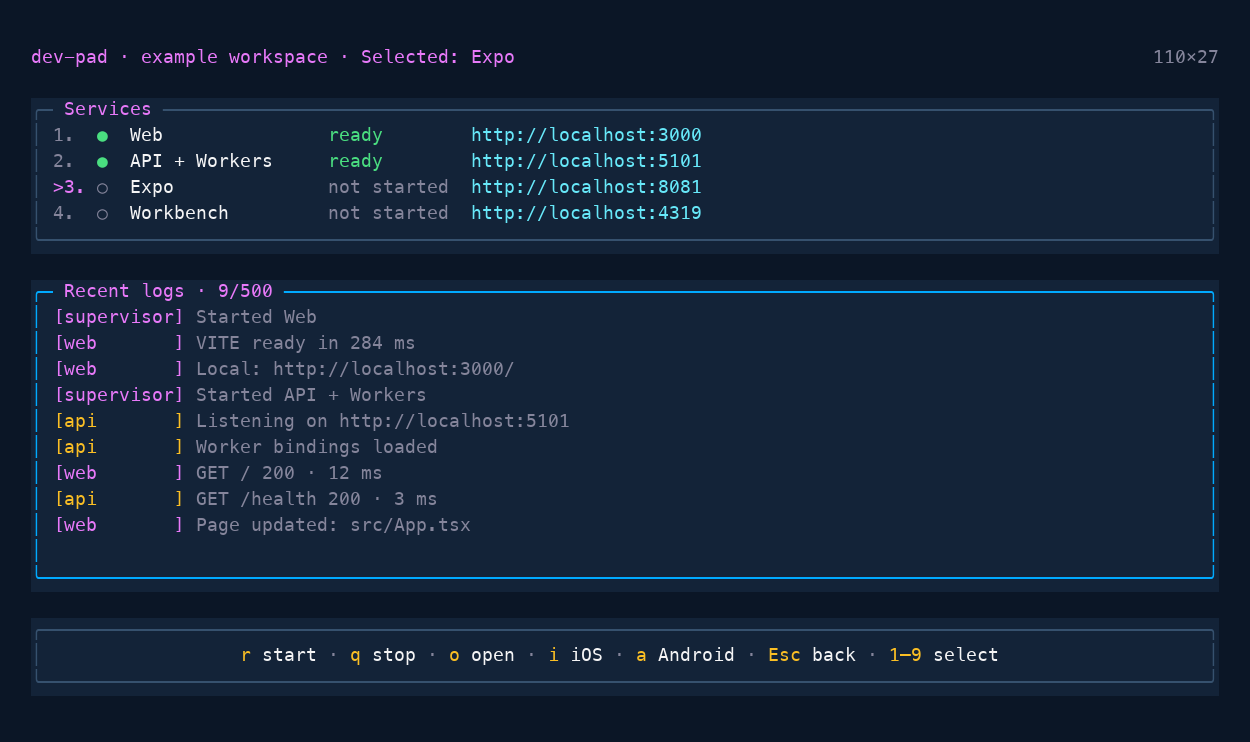Click the green status dot for API + Workers
Viewport: 1250px width, 742px height.
102,162
